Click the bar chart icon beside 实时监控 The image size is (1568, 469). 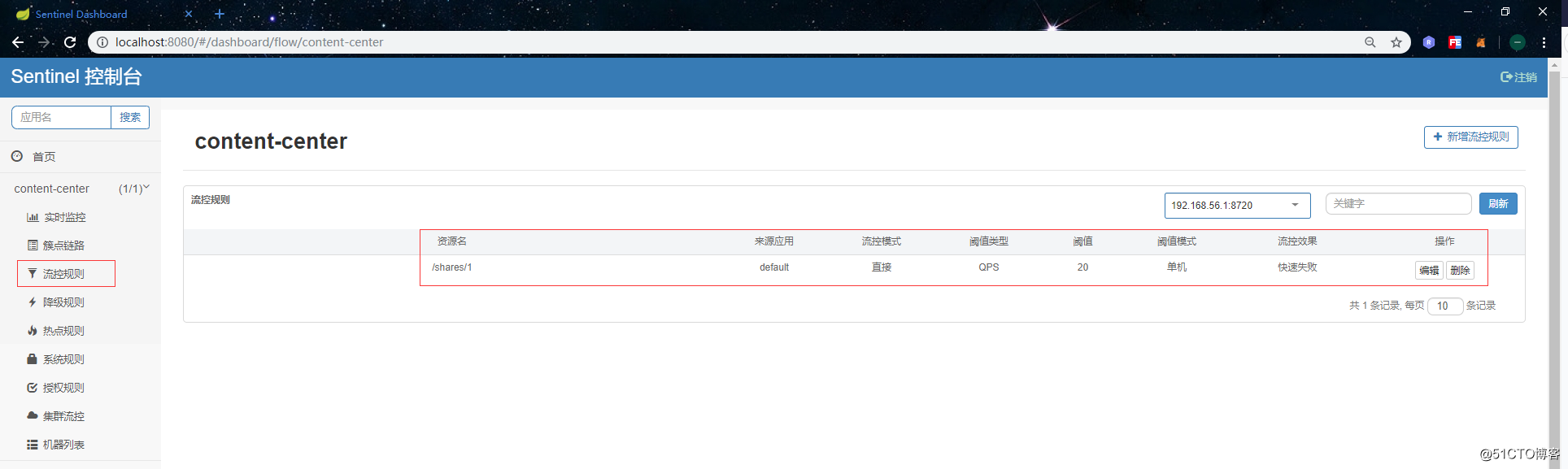(33, 217)
